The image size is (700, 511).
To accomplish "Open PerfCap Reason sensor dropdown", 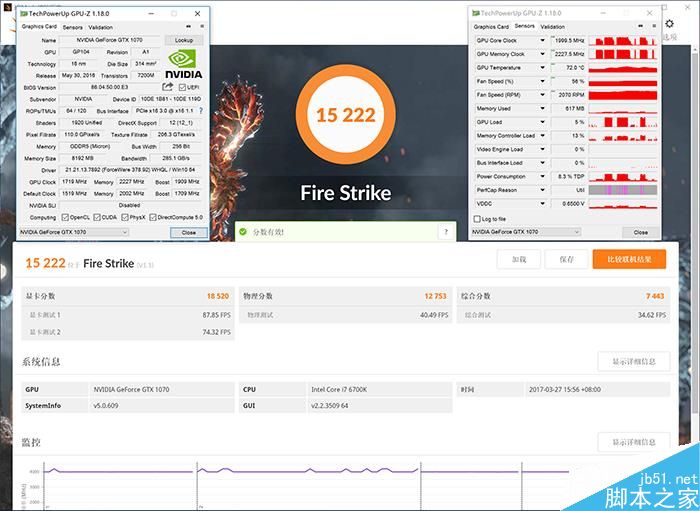I will coord(542,190).
